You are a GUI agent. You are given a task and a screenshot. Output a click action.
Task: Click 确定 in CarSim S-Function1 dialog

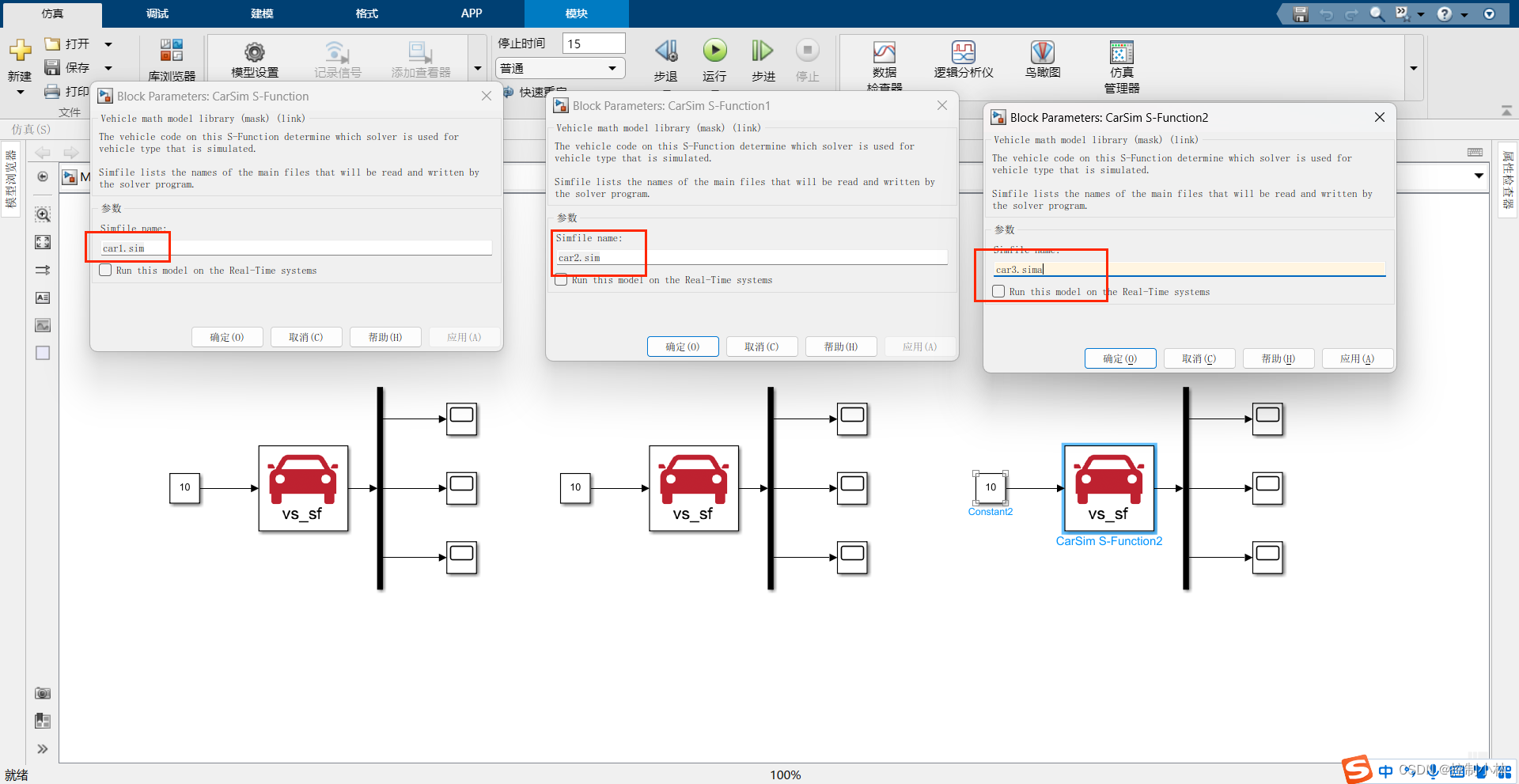point(683,347)
